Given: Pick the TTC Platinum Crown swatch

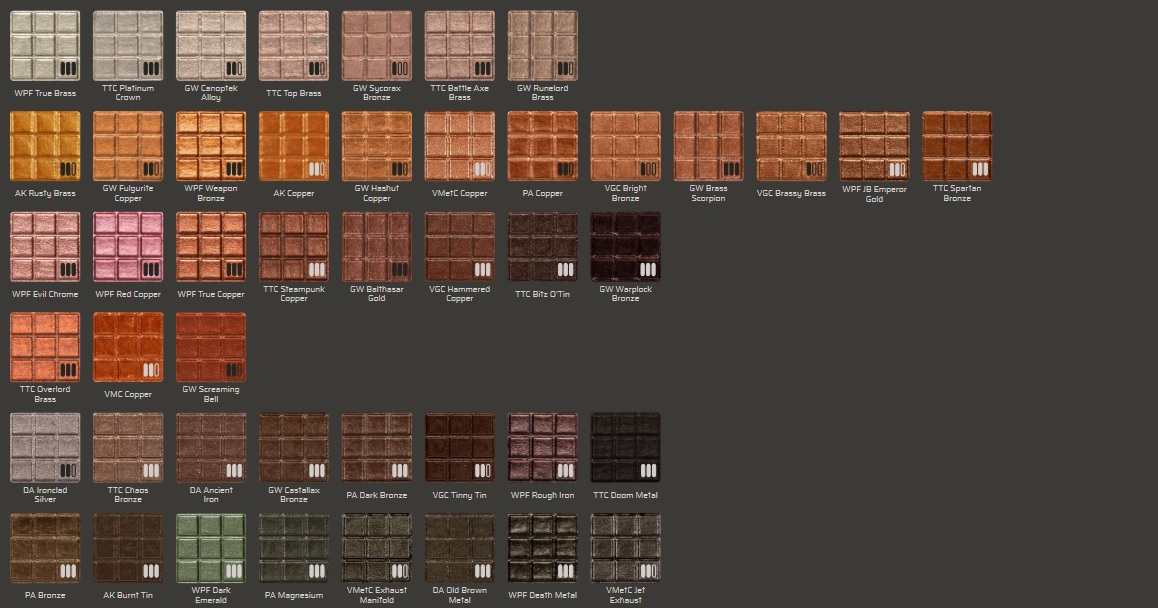Looking at the screenshot, I should point(128,46).
